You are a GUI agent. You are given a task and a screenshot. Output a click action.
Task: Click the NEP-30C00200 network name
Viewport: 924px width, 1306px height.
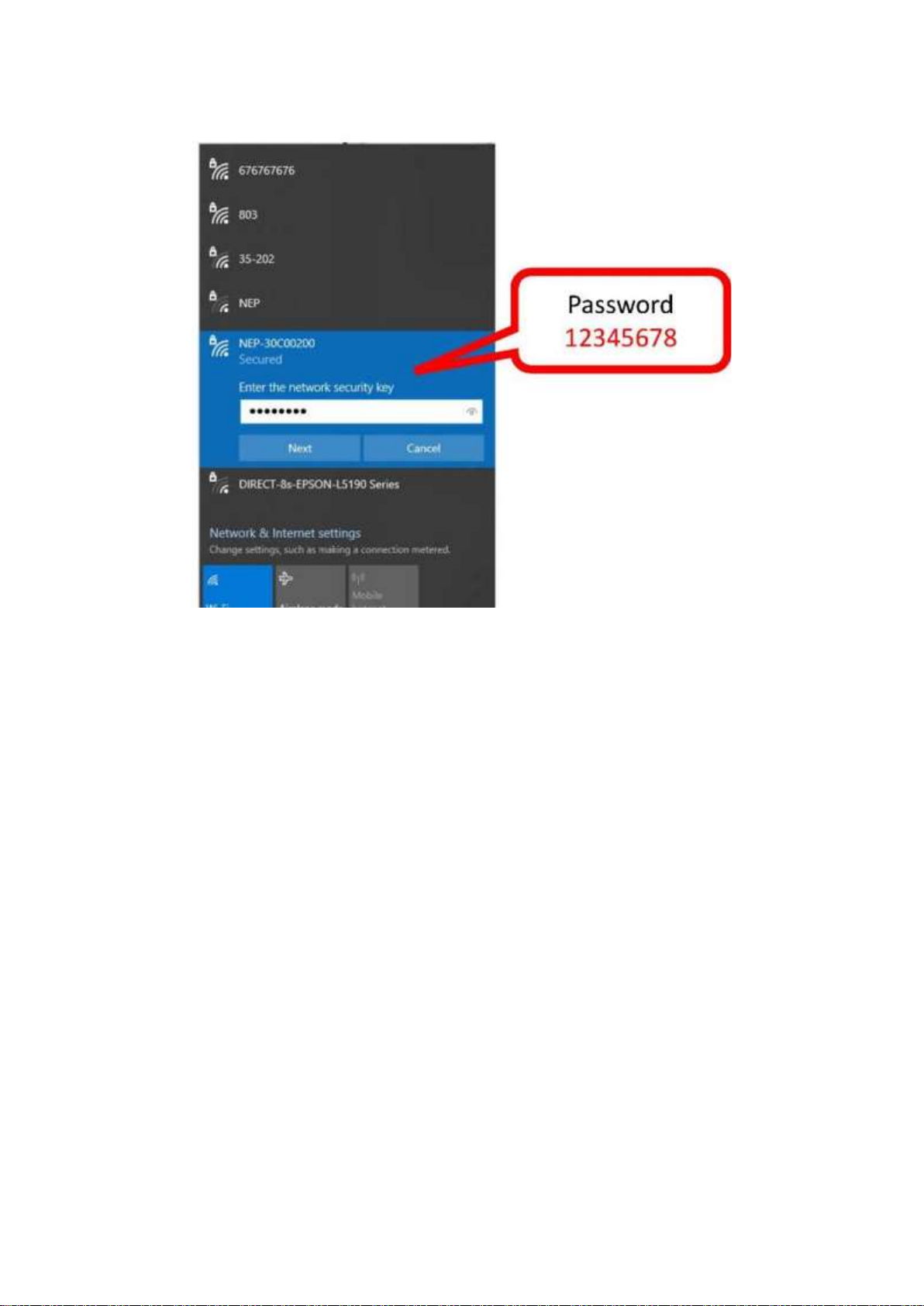pyautogui.click(x=277, y=343)
